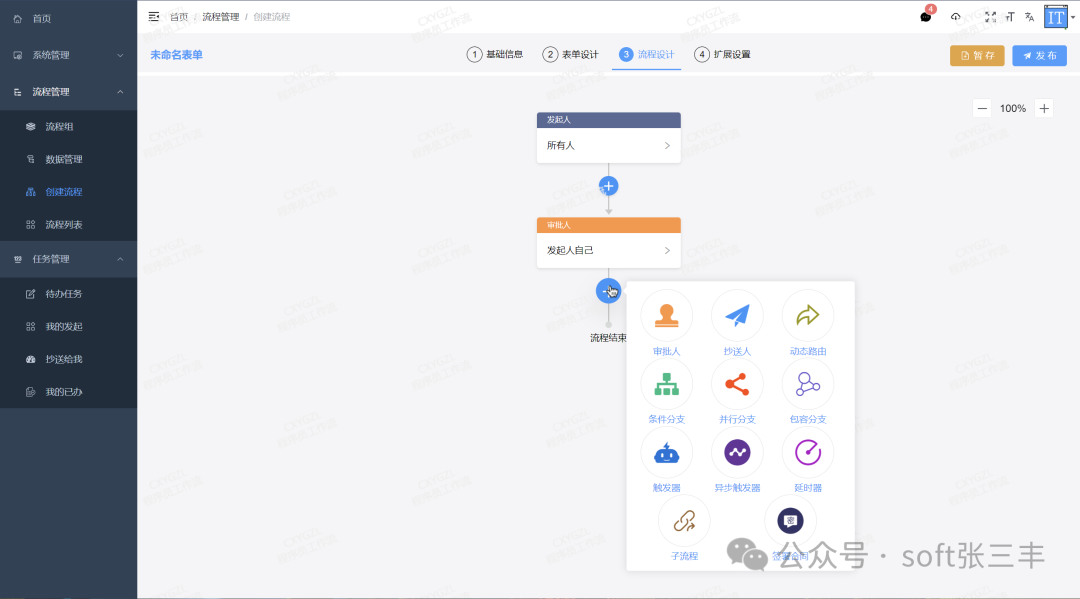Toggle fullscreen mode from the top toolbar
The height and width of the screenshot is (599, 1080).
coord(990,16)
